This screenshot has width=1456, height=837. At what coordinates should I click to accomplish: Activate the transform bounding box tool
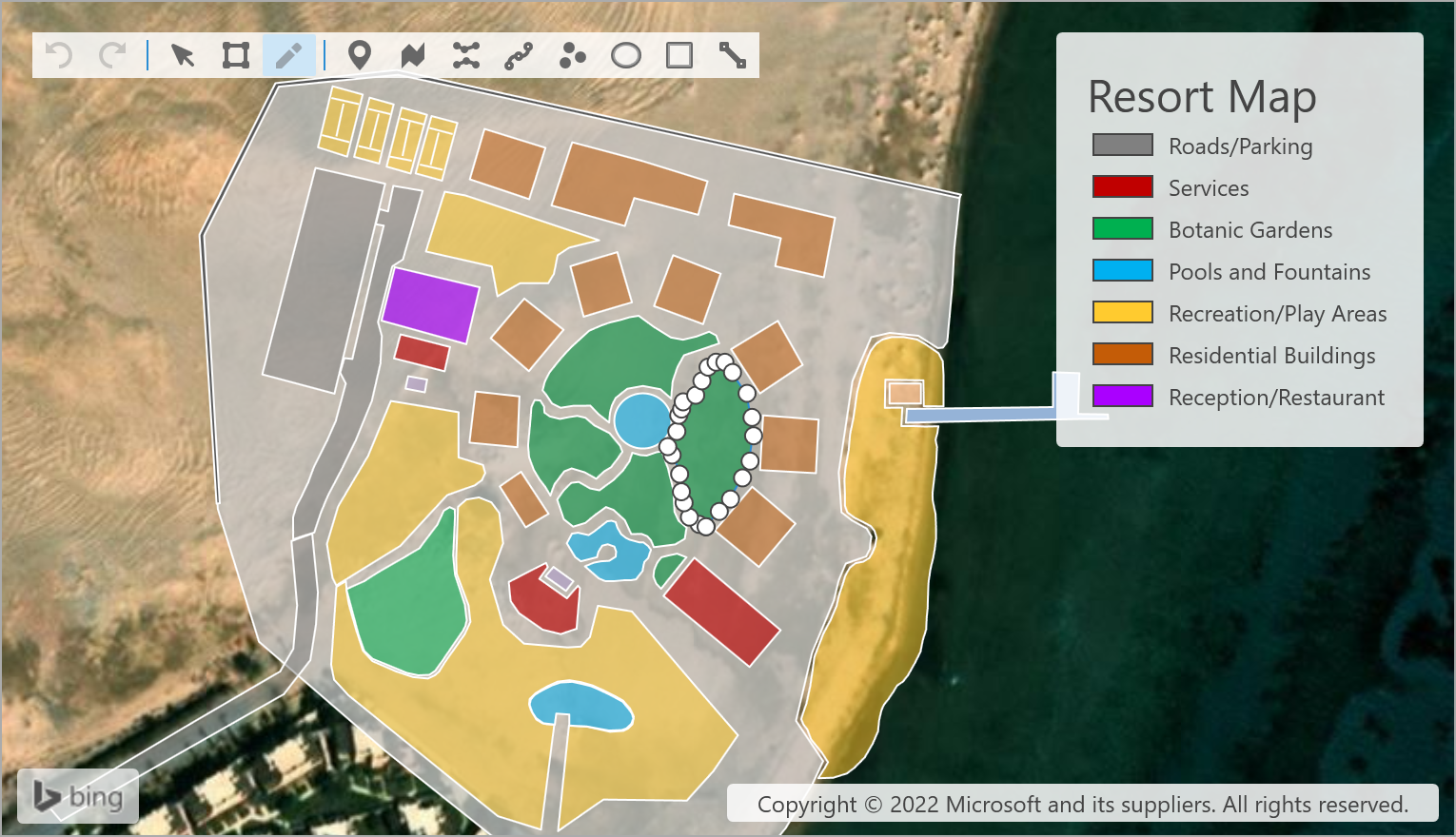(235, 55)
